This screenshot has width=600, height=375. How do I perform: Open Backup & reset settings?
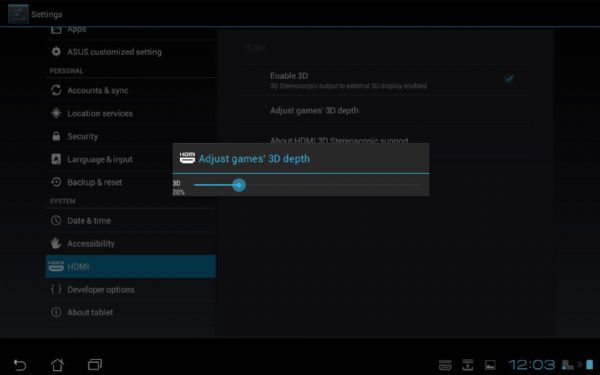tap(130, 182)
